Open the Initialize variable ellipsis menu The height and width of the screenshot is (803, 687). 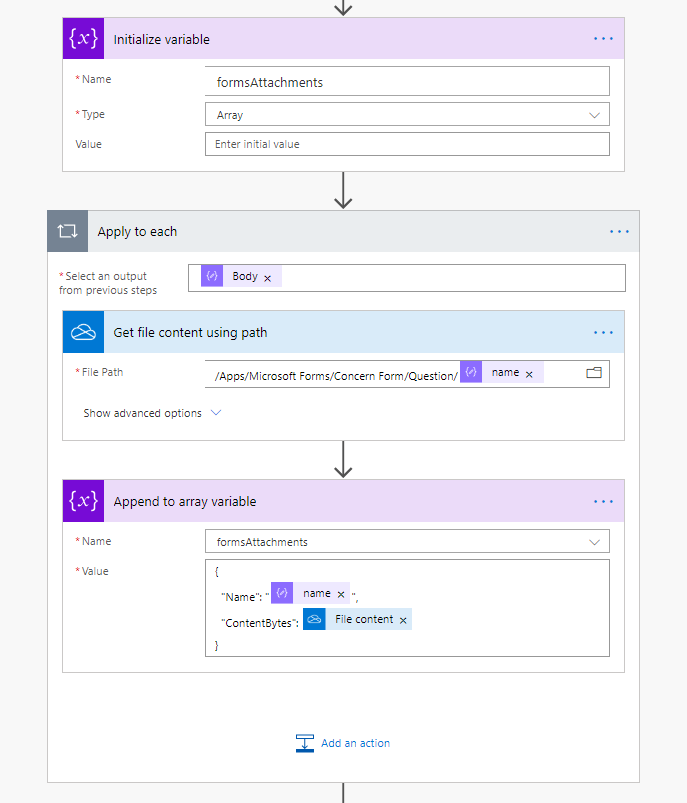603,38
